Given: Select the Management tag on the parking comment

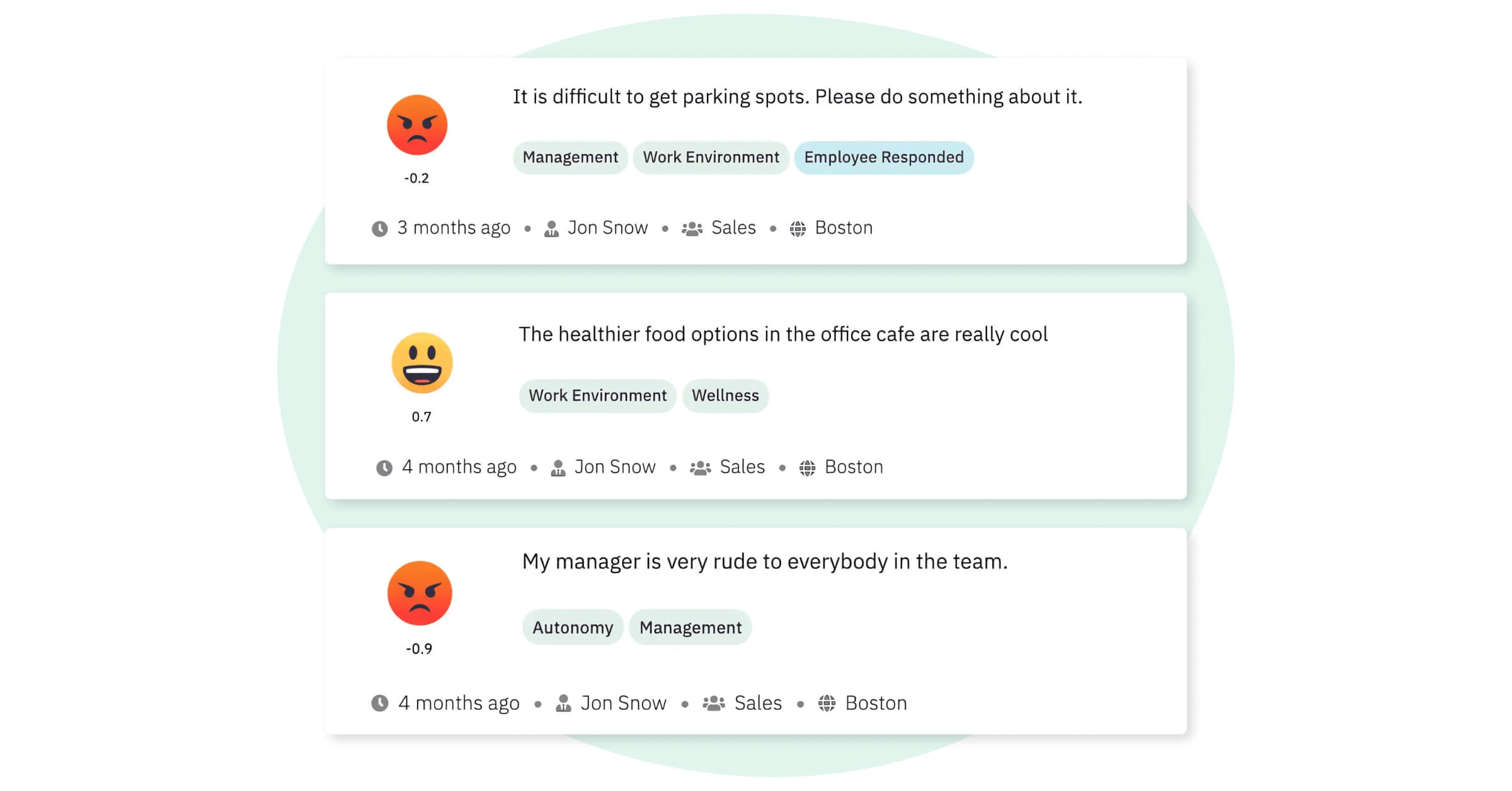Looking at the screenshot, I should [570, 157].
